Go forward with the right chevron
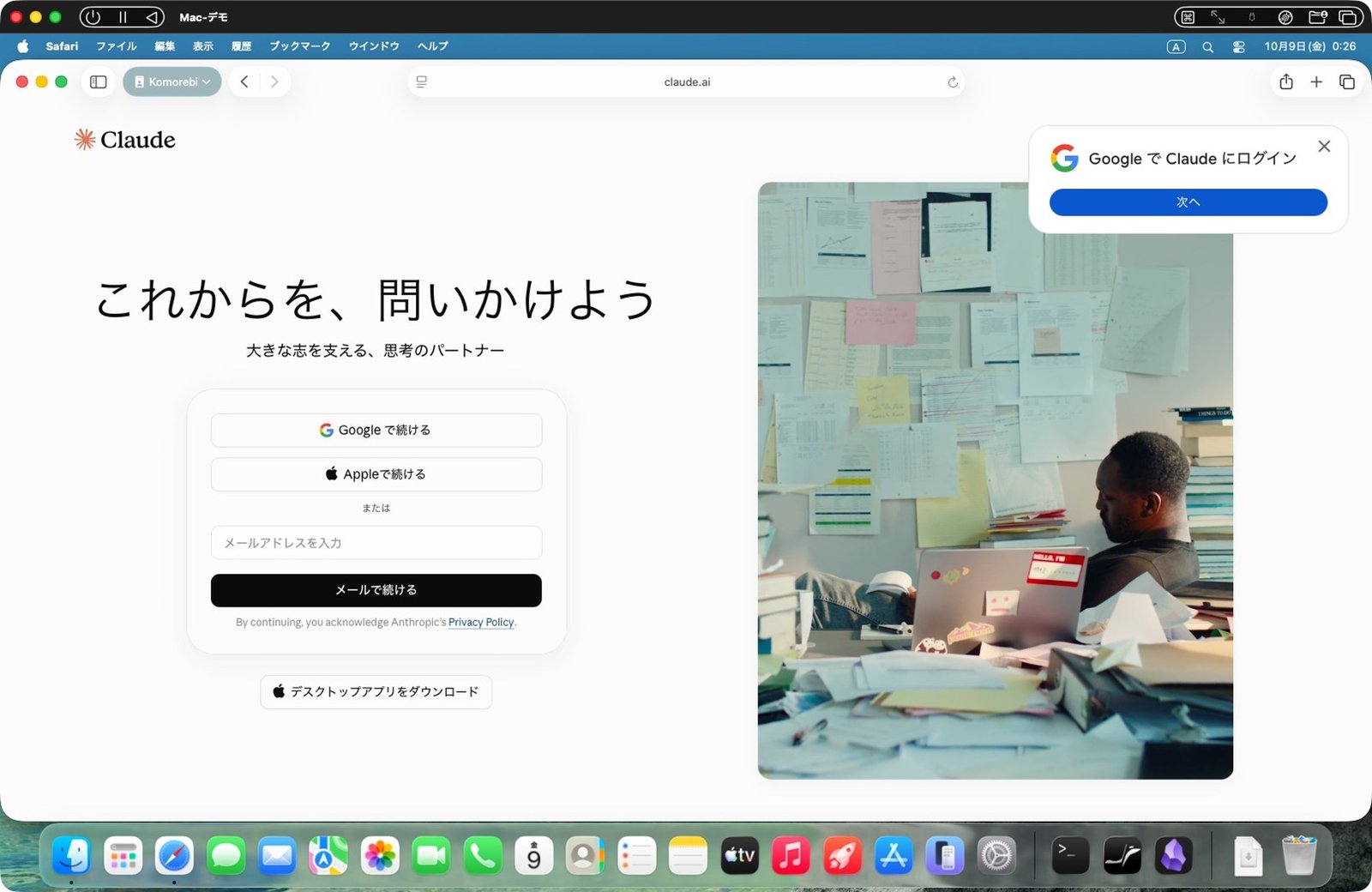 (x=274, y=82)
